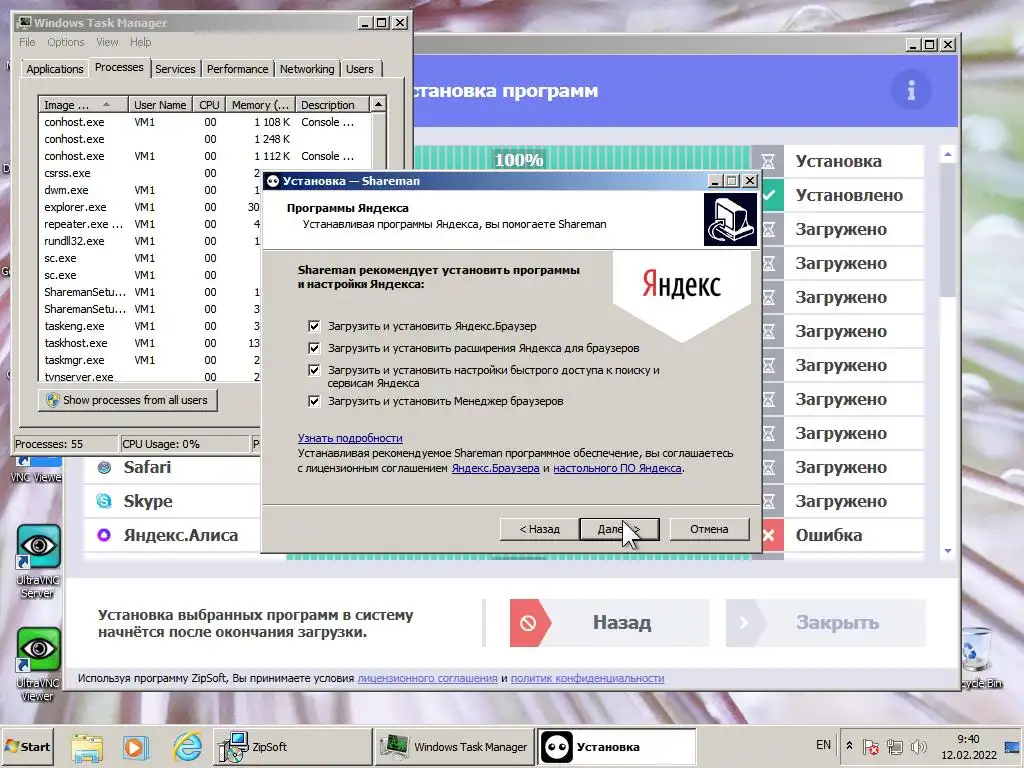Select explorer.exe process row
The image size is (1024, 768).
pyautogui.click(x=150, y=207)
